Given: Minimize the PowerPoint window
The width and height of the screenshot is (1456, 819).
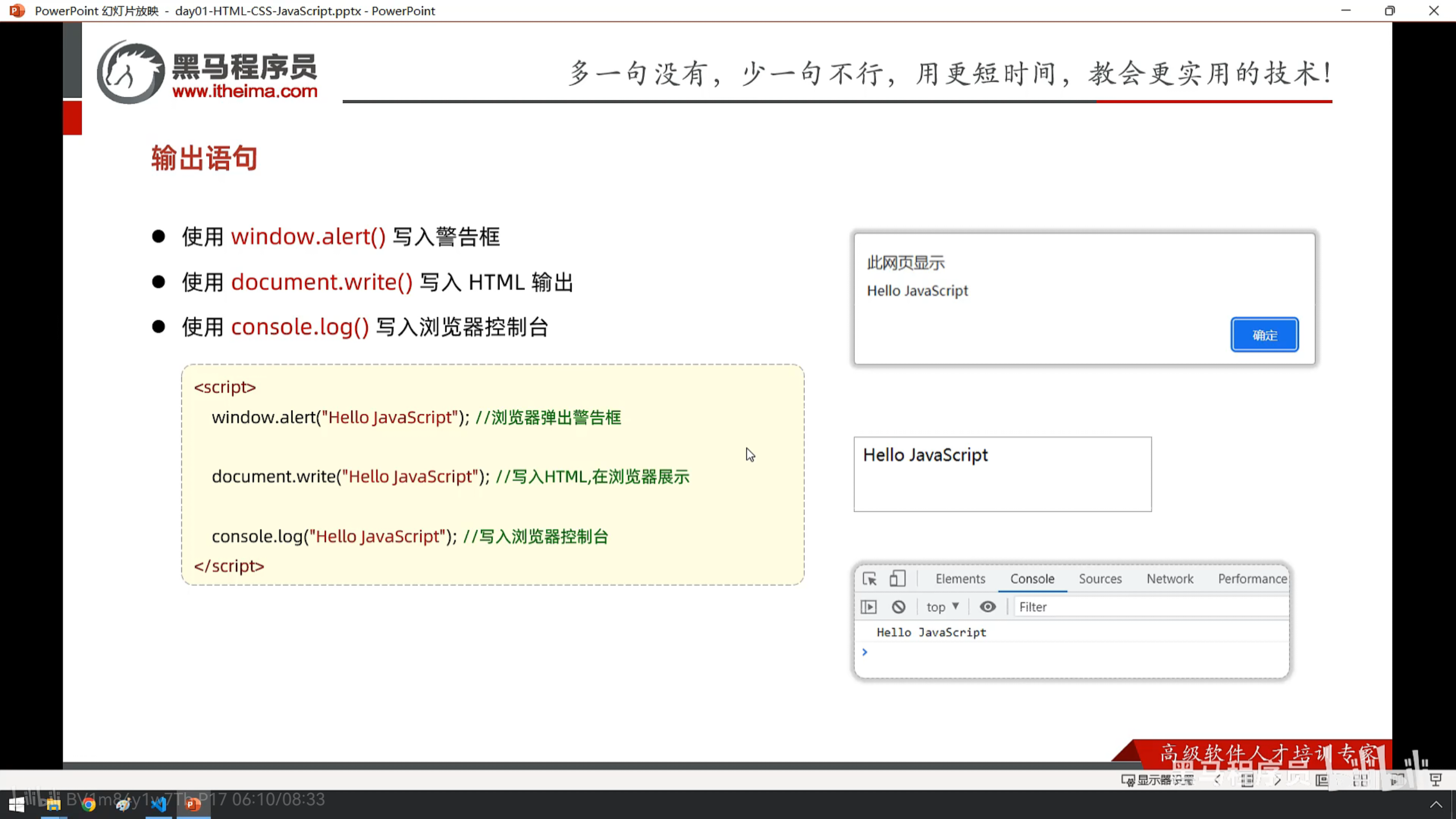Looking at the screenshot, I should tap(1346, 10).
